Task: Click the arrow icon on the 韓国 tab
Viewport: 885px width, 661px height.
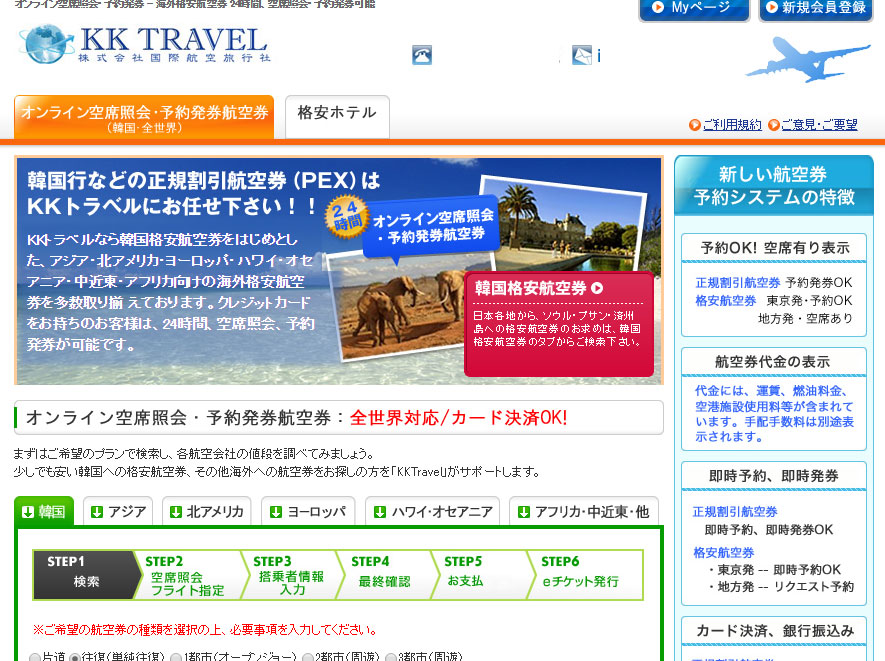Action: (28, 512)
